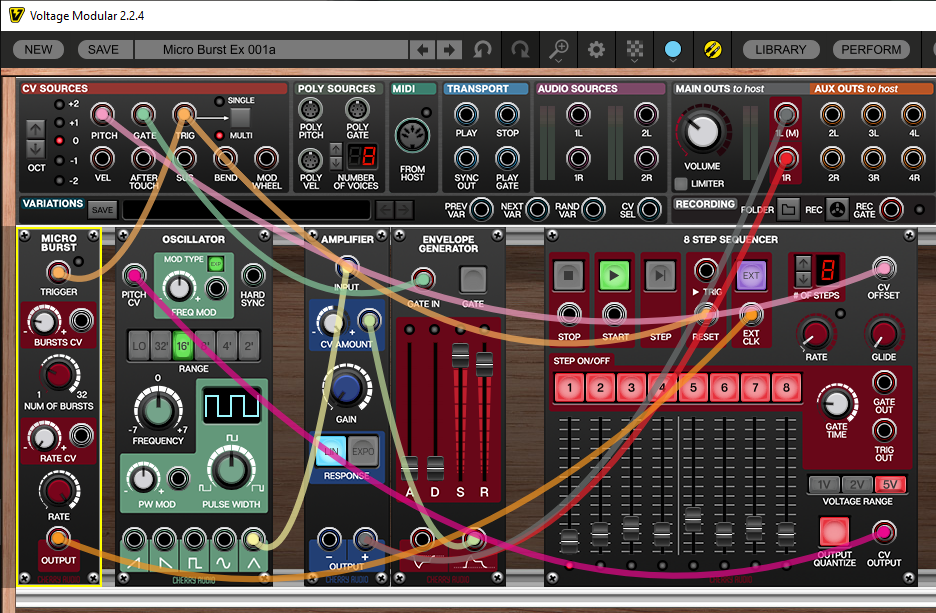
Task: Select LIN response on the Amplifier
Action: pyautogui.click(x=331, y=452)
